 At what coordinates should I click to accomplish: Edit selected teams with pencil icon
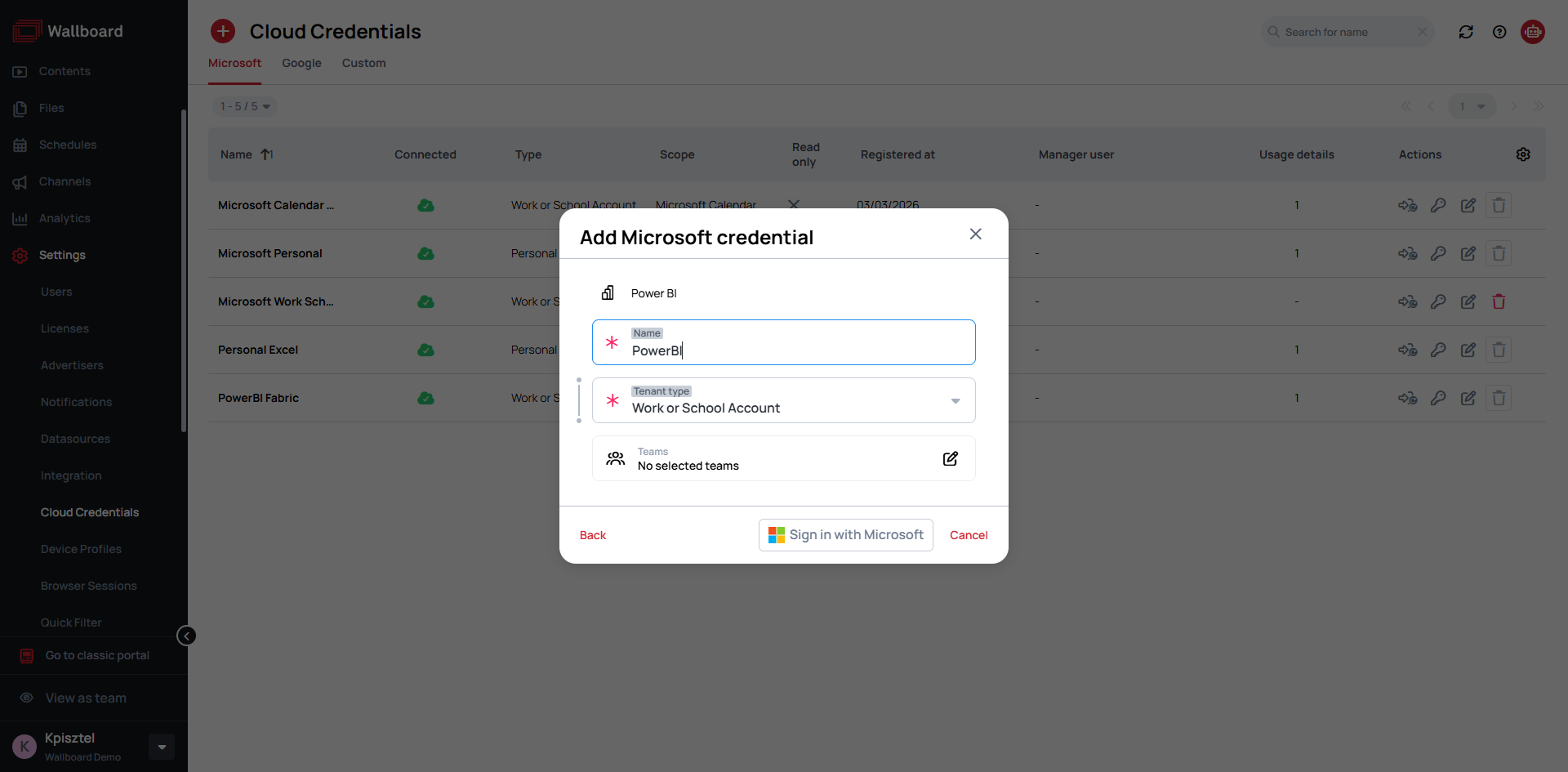pos(950,458)
